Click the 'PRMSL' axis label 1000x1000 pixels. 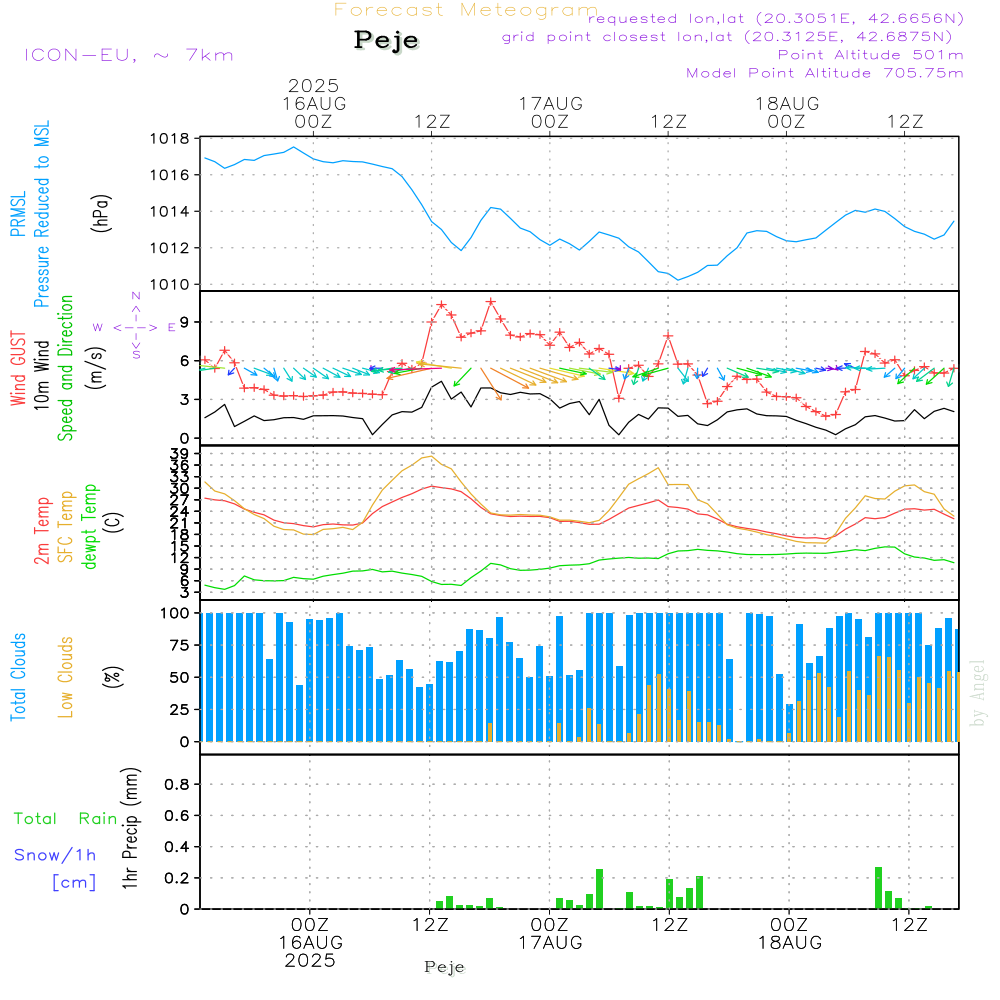click(18, 214)
